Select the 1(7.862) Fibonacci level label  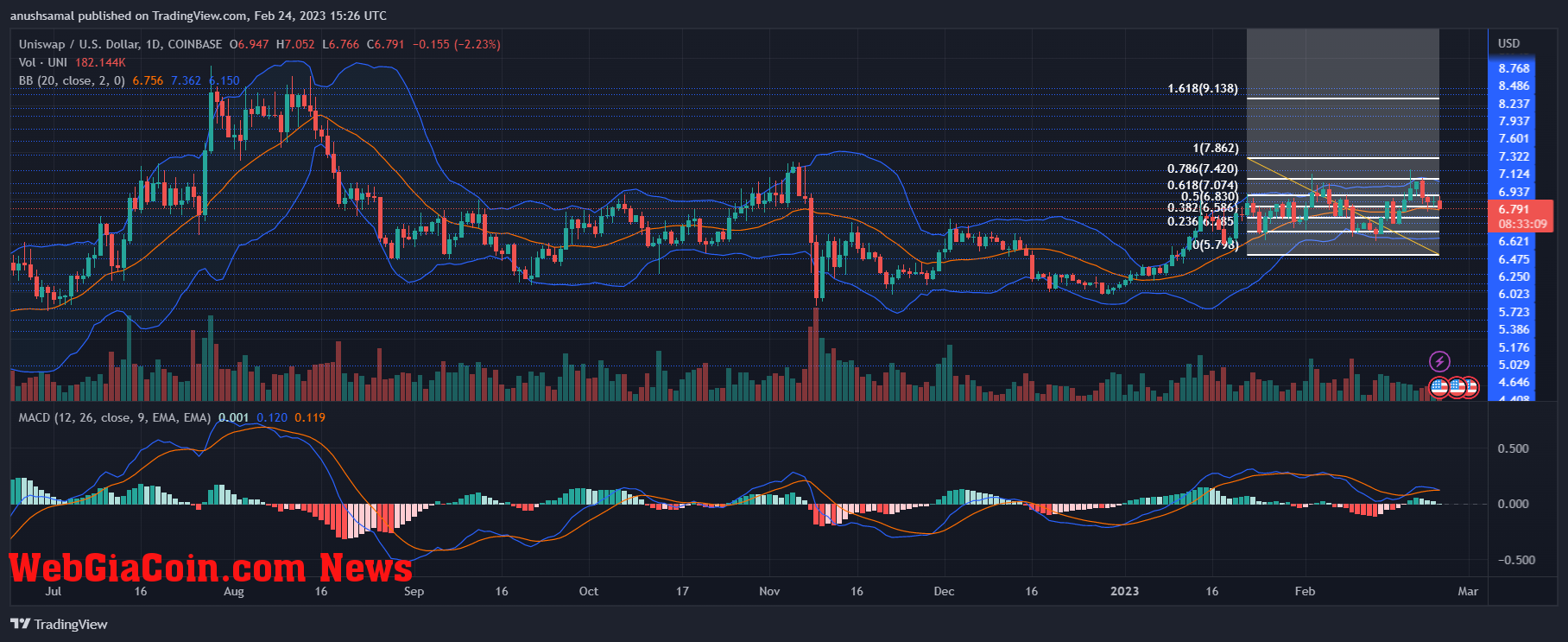click(x=1215, y=149)
